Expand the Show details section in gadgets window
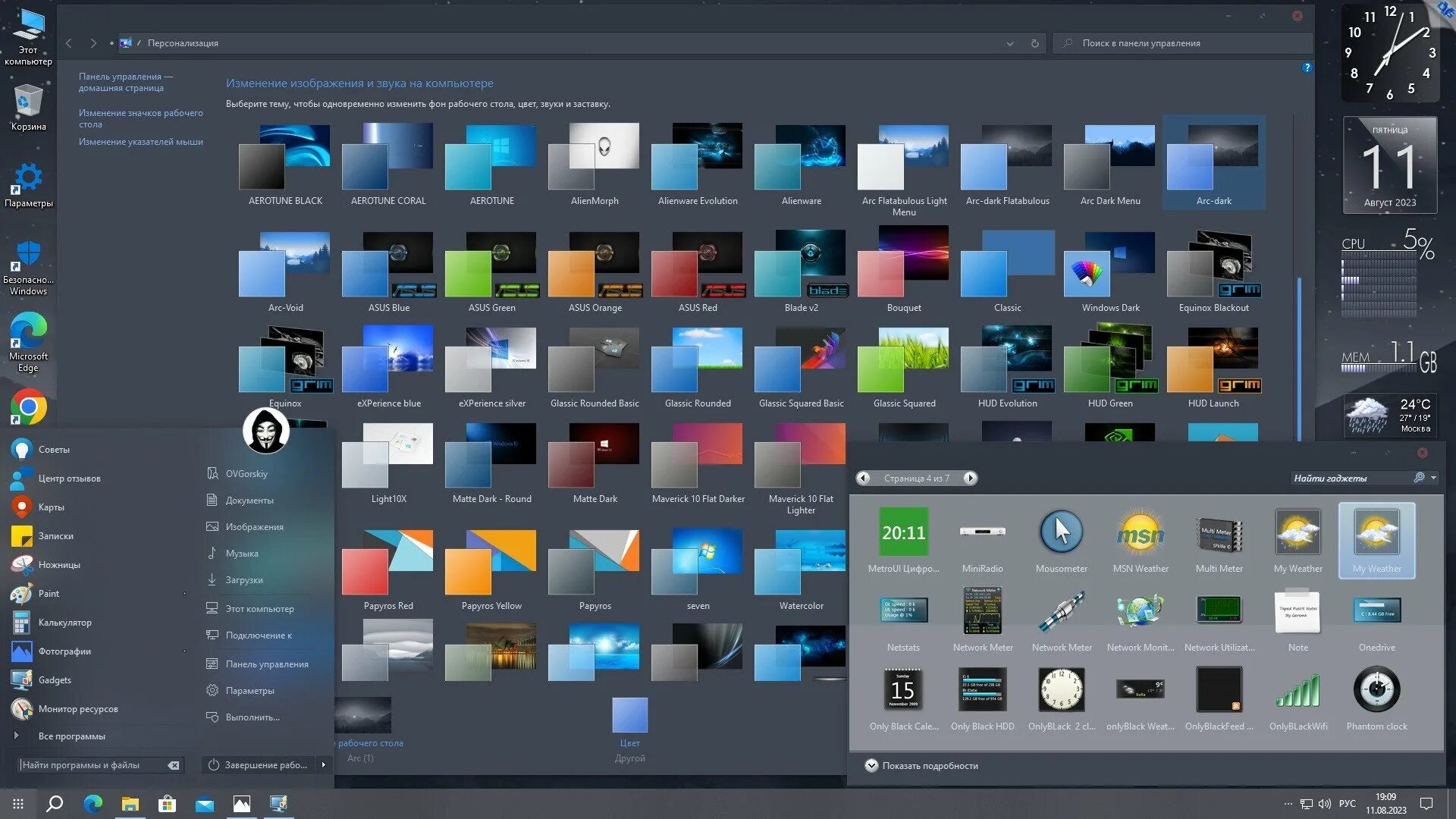The image size is (1456, 819). [871, 766]
